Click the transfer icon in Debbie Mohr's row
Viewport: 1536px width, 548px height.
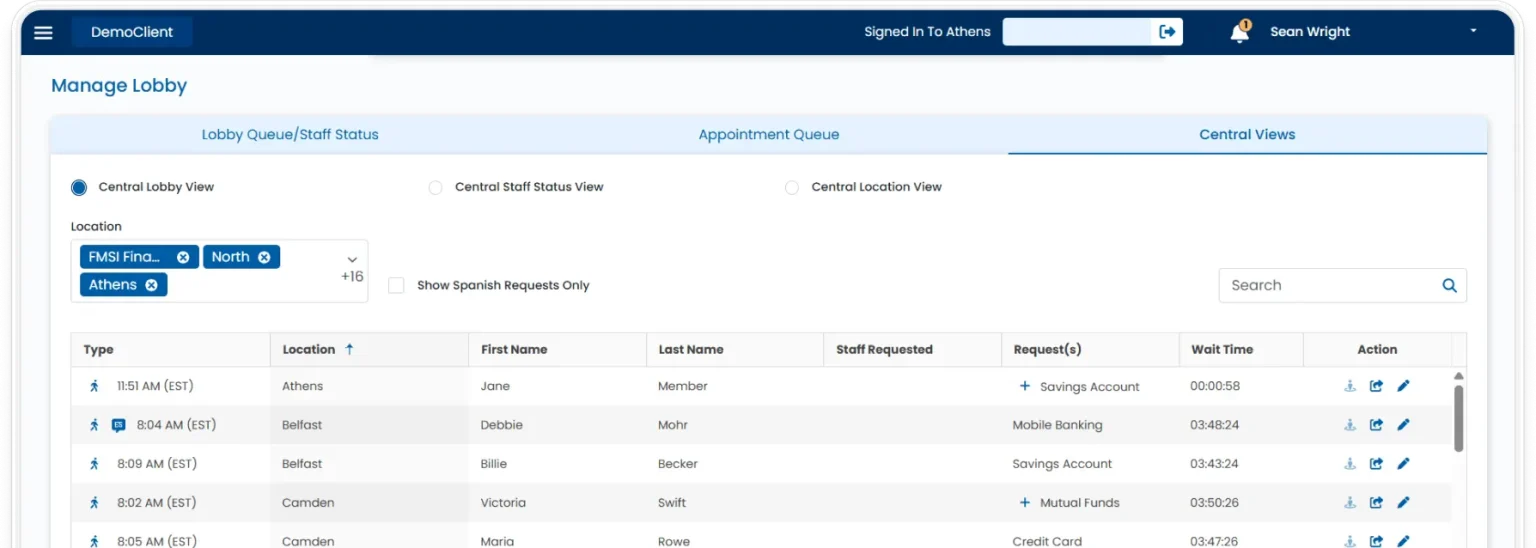coord(1376,425)
